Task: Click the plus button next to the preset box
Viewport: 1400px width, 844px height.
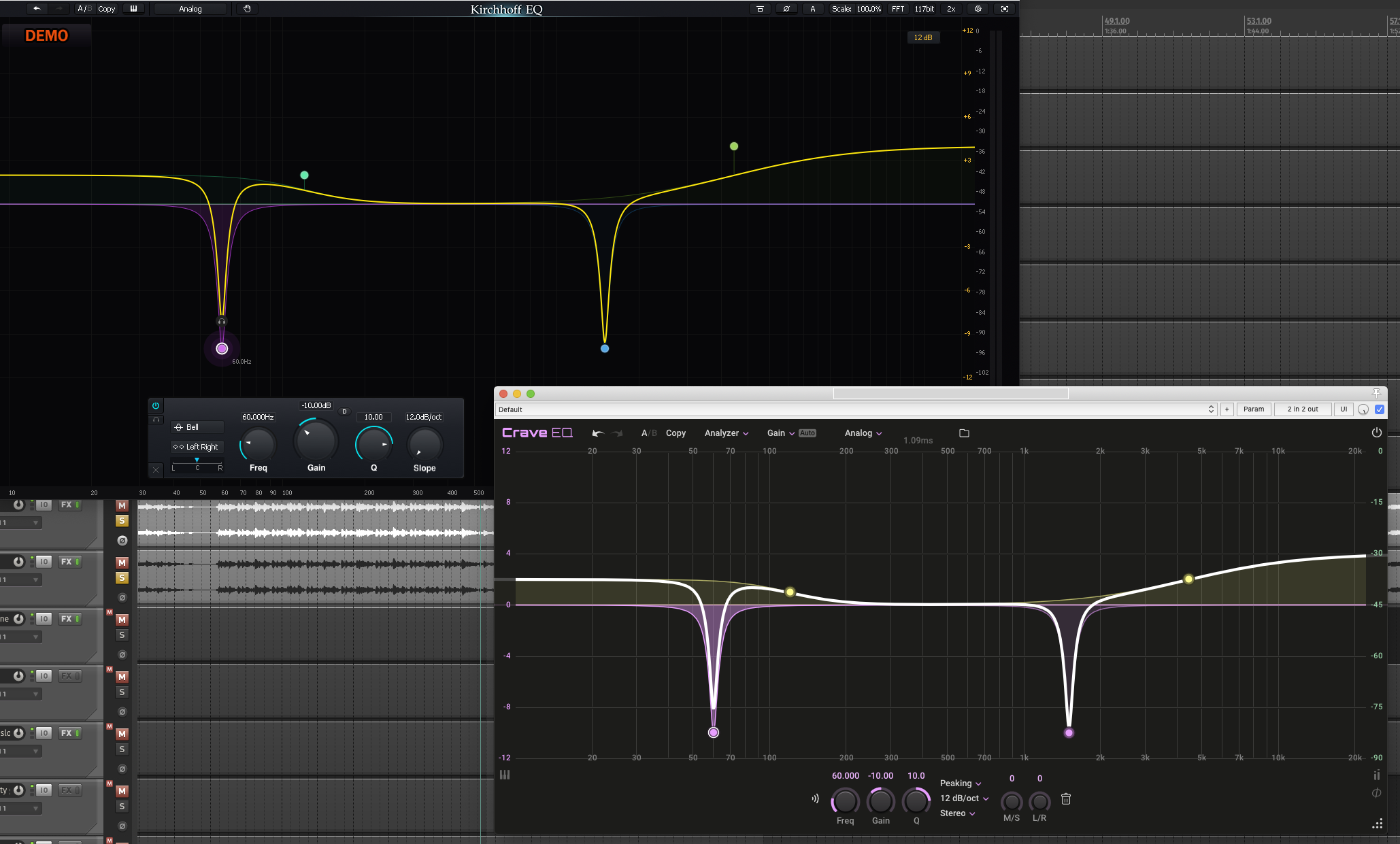Action: (x=1227, y=409)
